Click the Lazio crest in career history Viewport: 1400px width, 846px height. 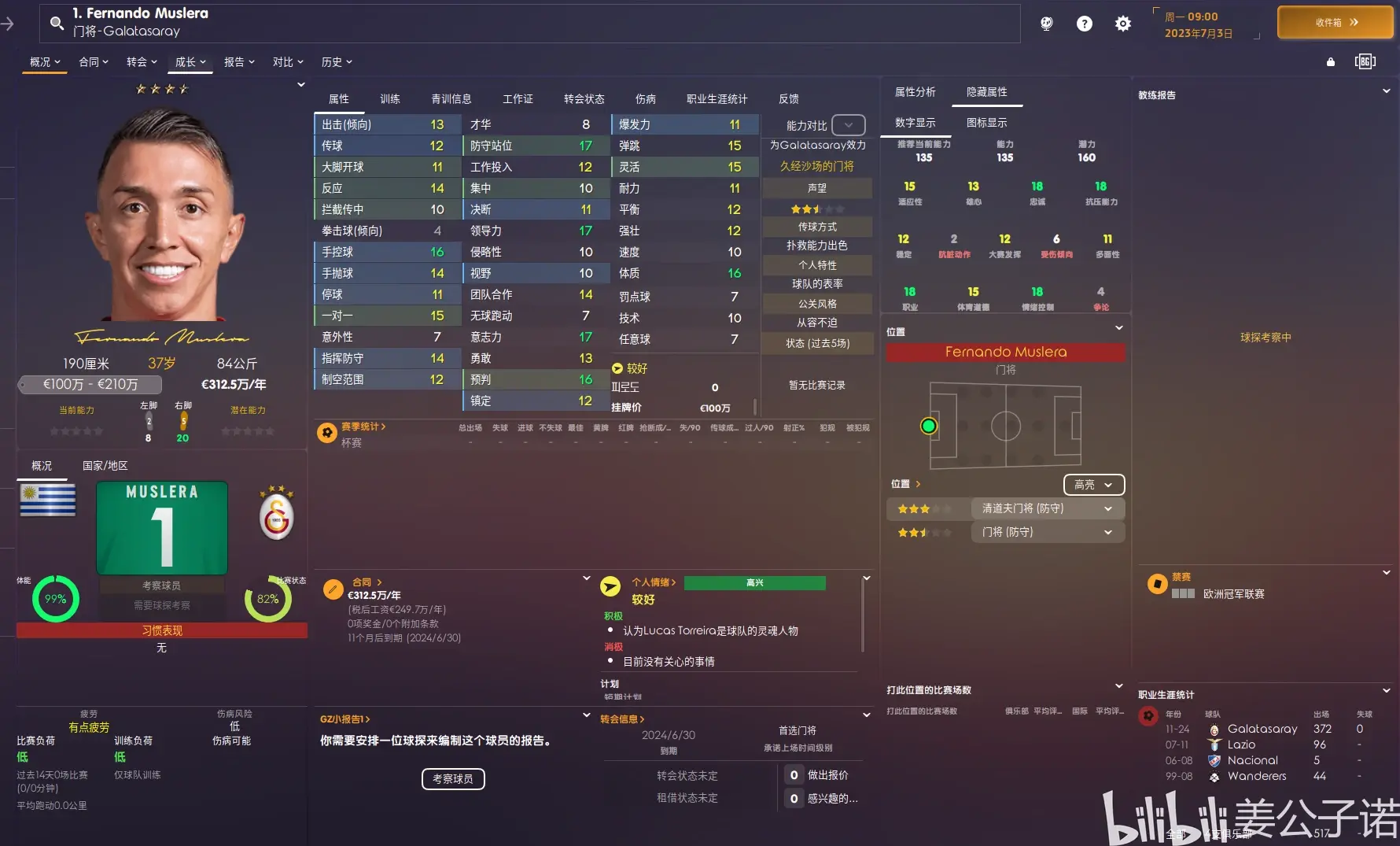tap(1214, 744)
